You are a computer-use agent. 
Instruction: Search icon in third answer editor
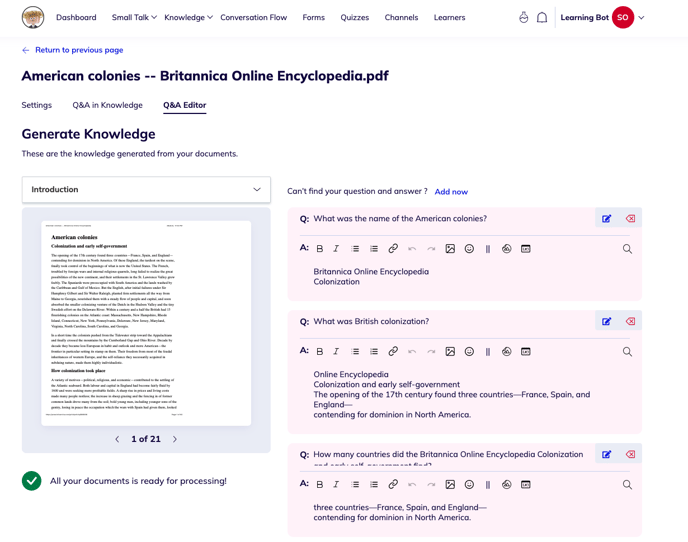[627, 485]
